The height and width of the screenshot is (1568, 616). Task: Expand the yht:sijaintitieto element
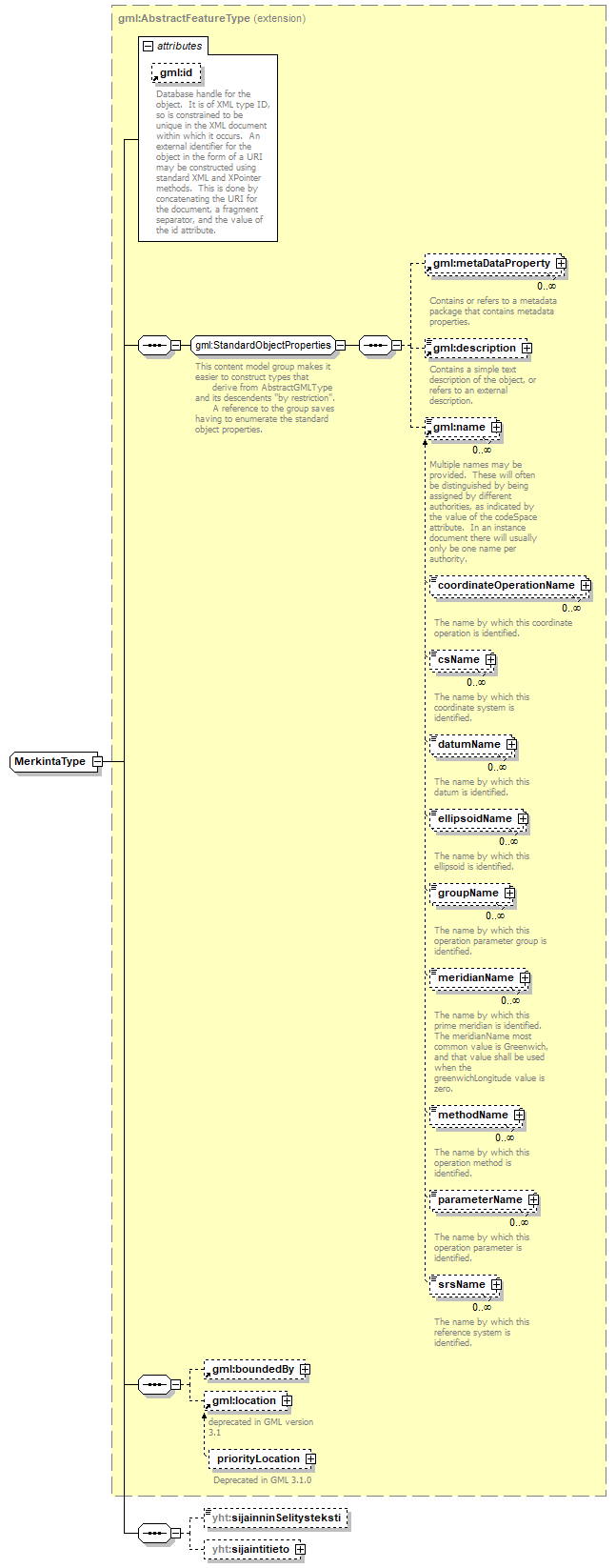(300, 1550)
